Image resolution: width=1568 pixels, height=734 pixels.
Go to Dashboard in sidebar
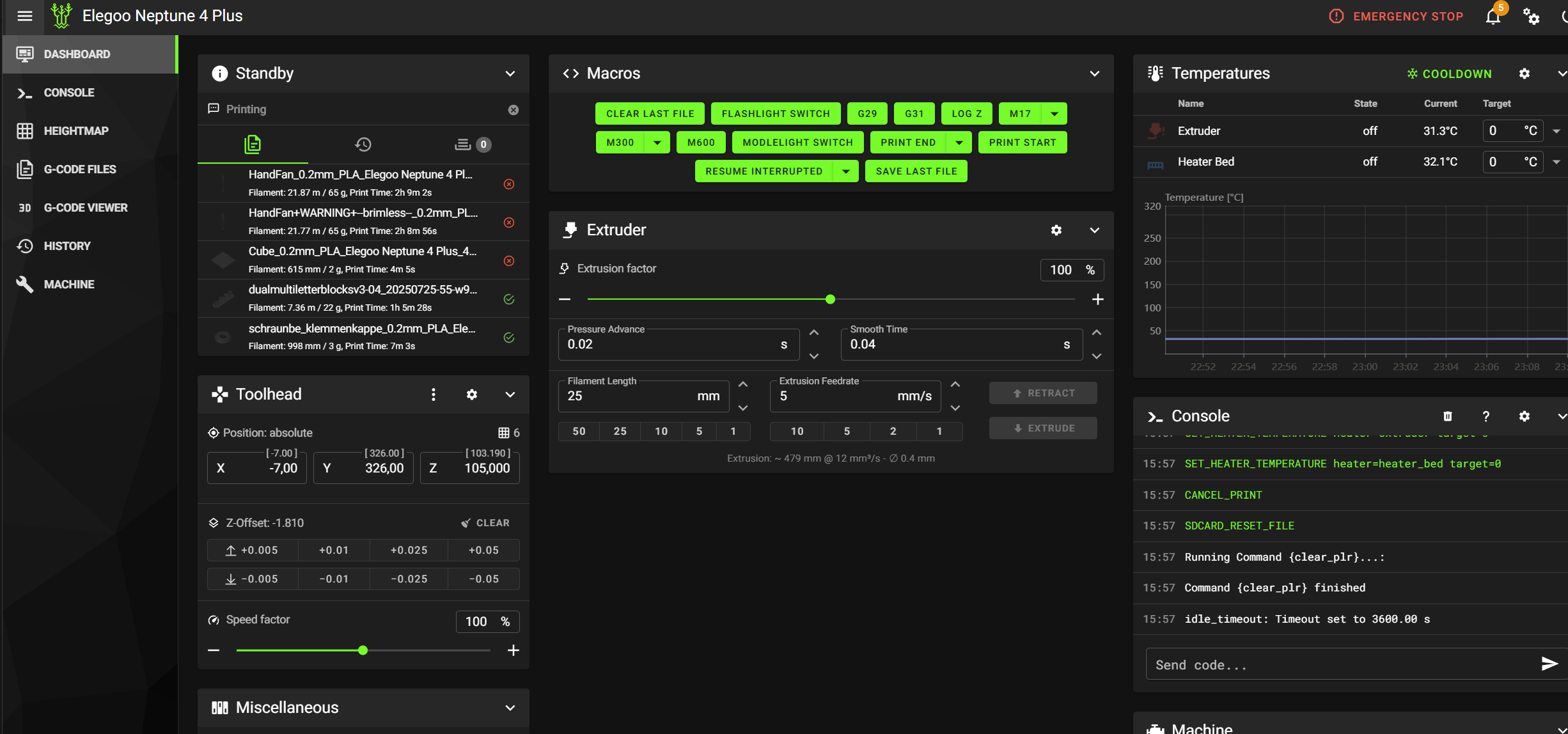(x=89, y=54)
